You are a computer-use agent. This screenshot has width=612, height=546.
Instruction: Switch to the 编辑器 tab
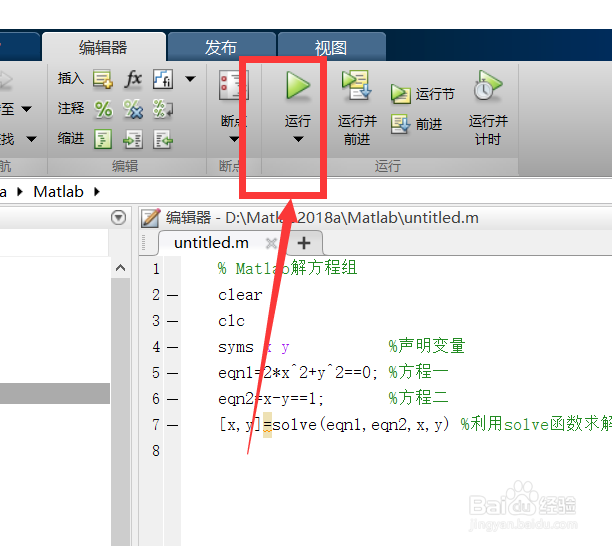(x=103, y=48)
